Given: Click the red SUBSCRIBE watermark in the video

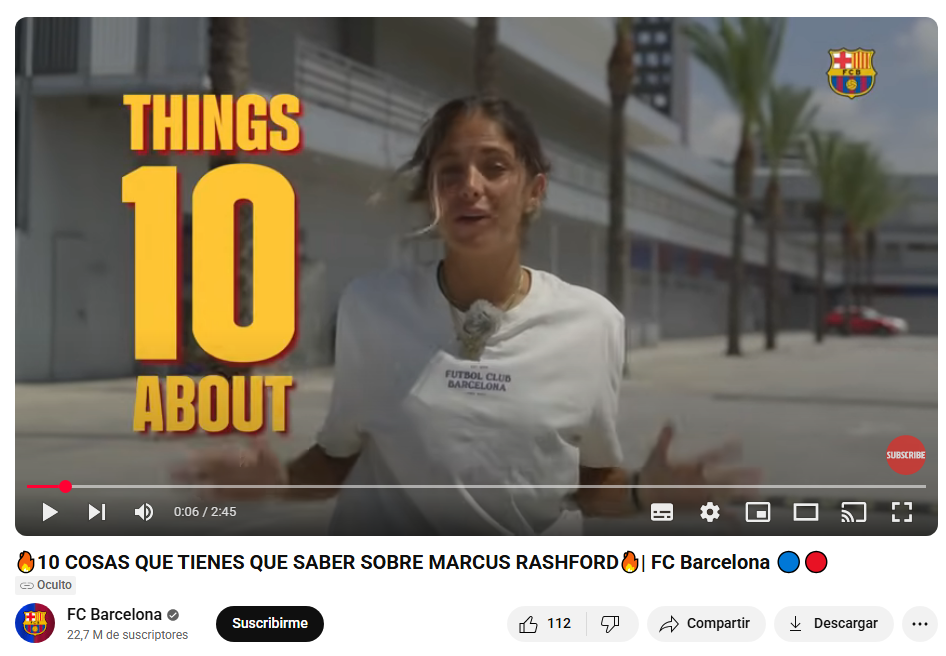Looking at the screenshot, I should click(905, 455).
